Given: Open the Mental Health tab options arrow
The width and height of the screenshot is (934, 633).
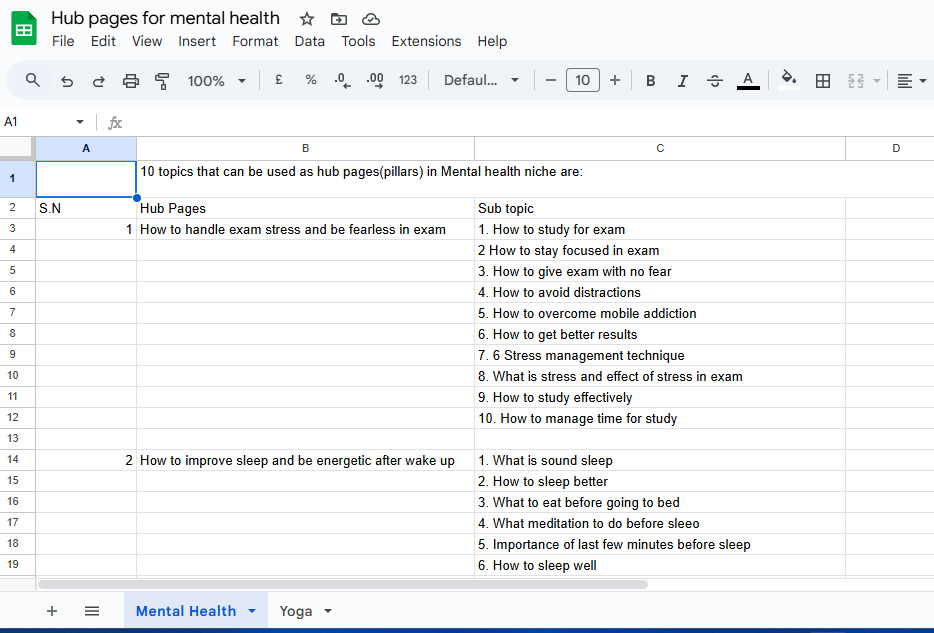Looking at the screenshot, I should [252, 611].
